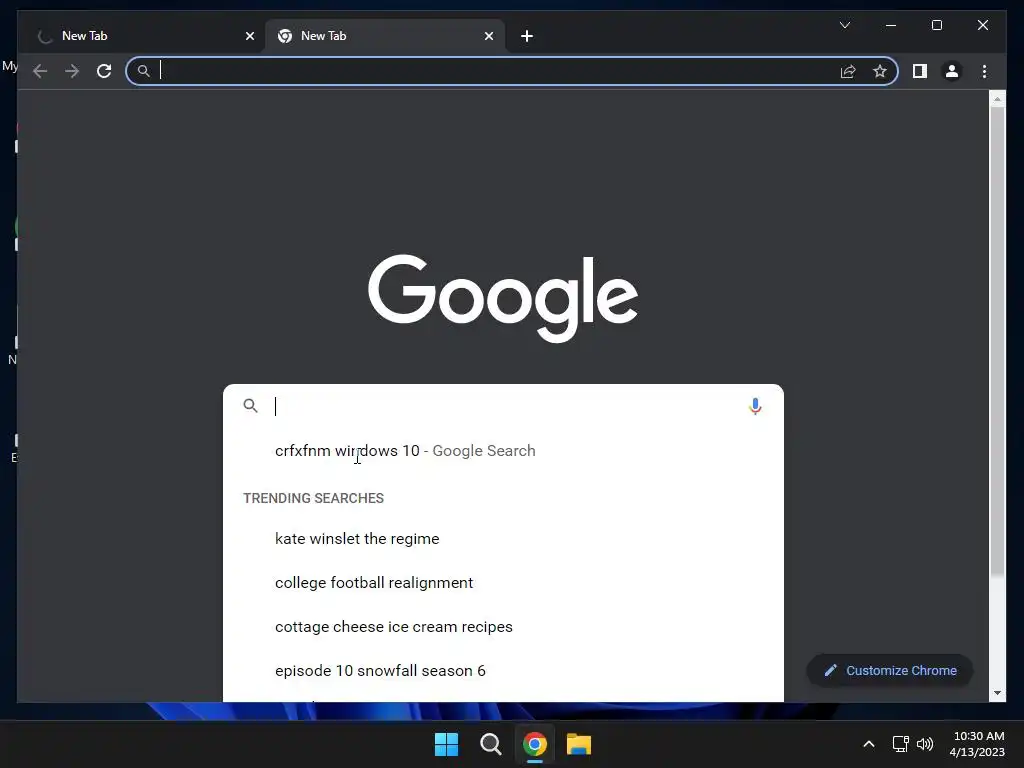The height and width of the screenshot is (768, 1024).
Task: Close the second active New Tab
Action: coord(488,36)
